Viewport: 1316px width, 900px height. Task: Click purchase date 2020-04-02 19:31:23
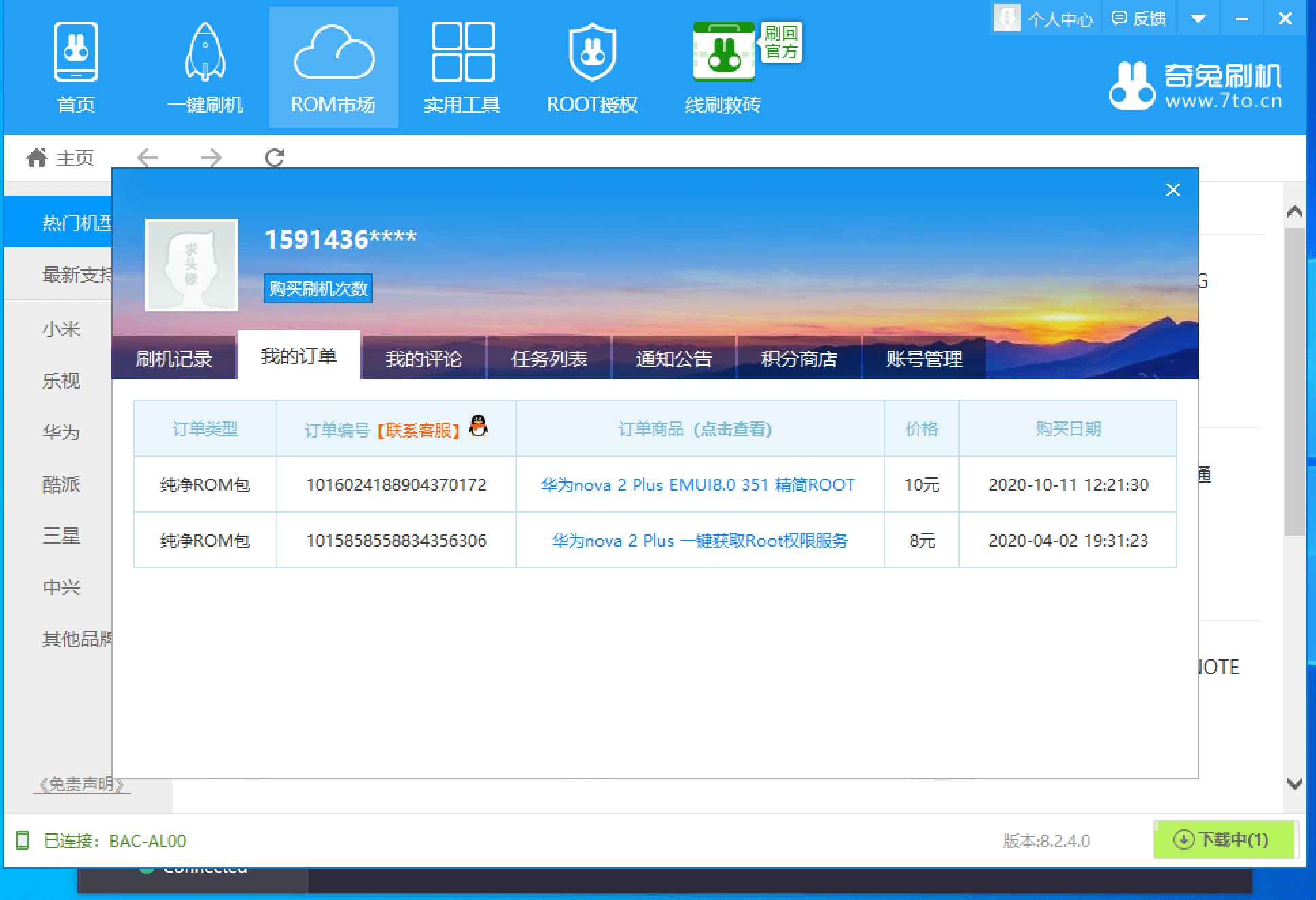[1069, 540]
